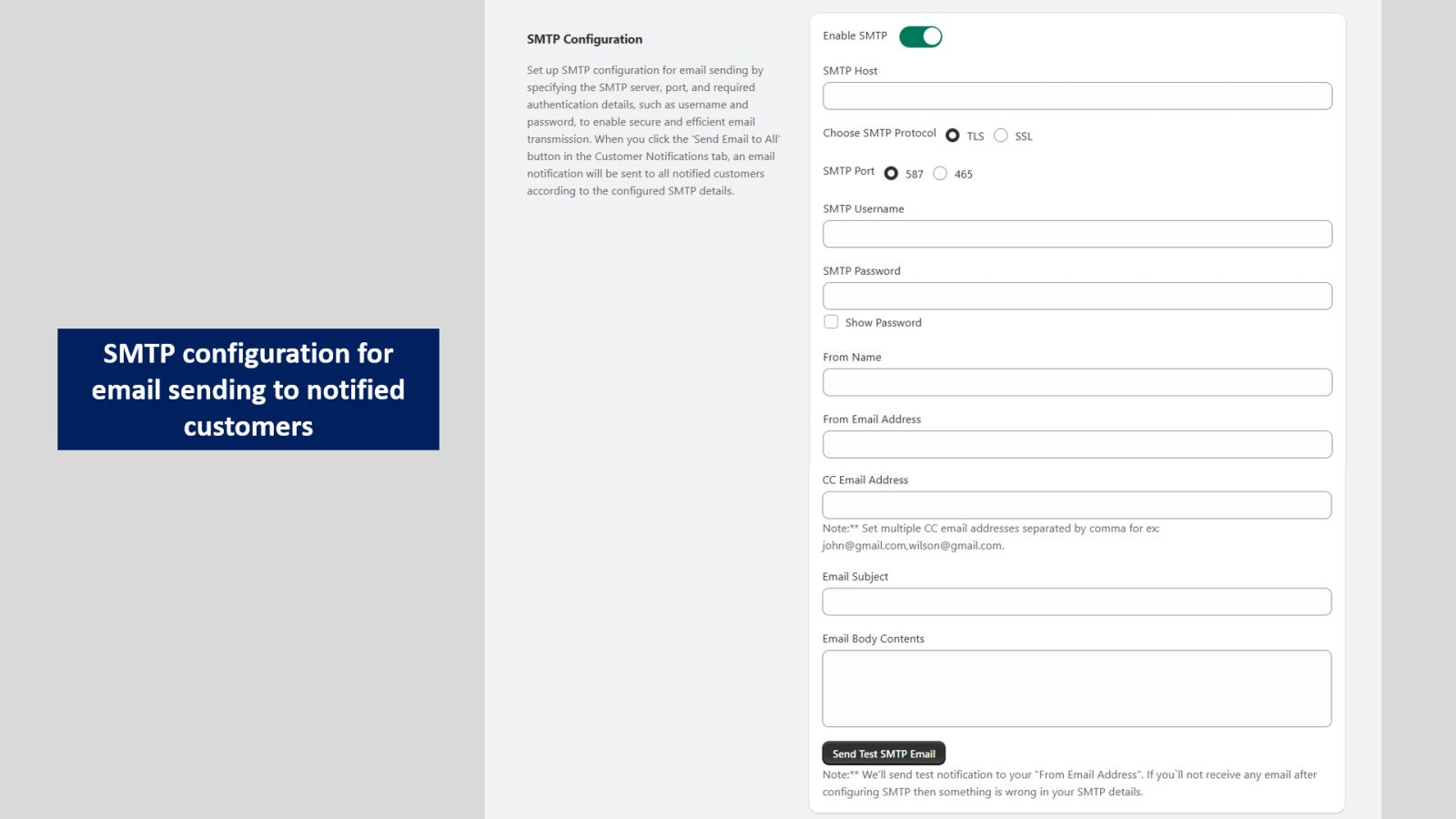Click into the SMTP Password field
1456x819 pixels.
point(1077,296)
